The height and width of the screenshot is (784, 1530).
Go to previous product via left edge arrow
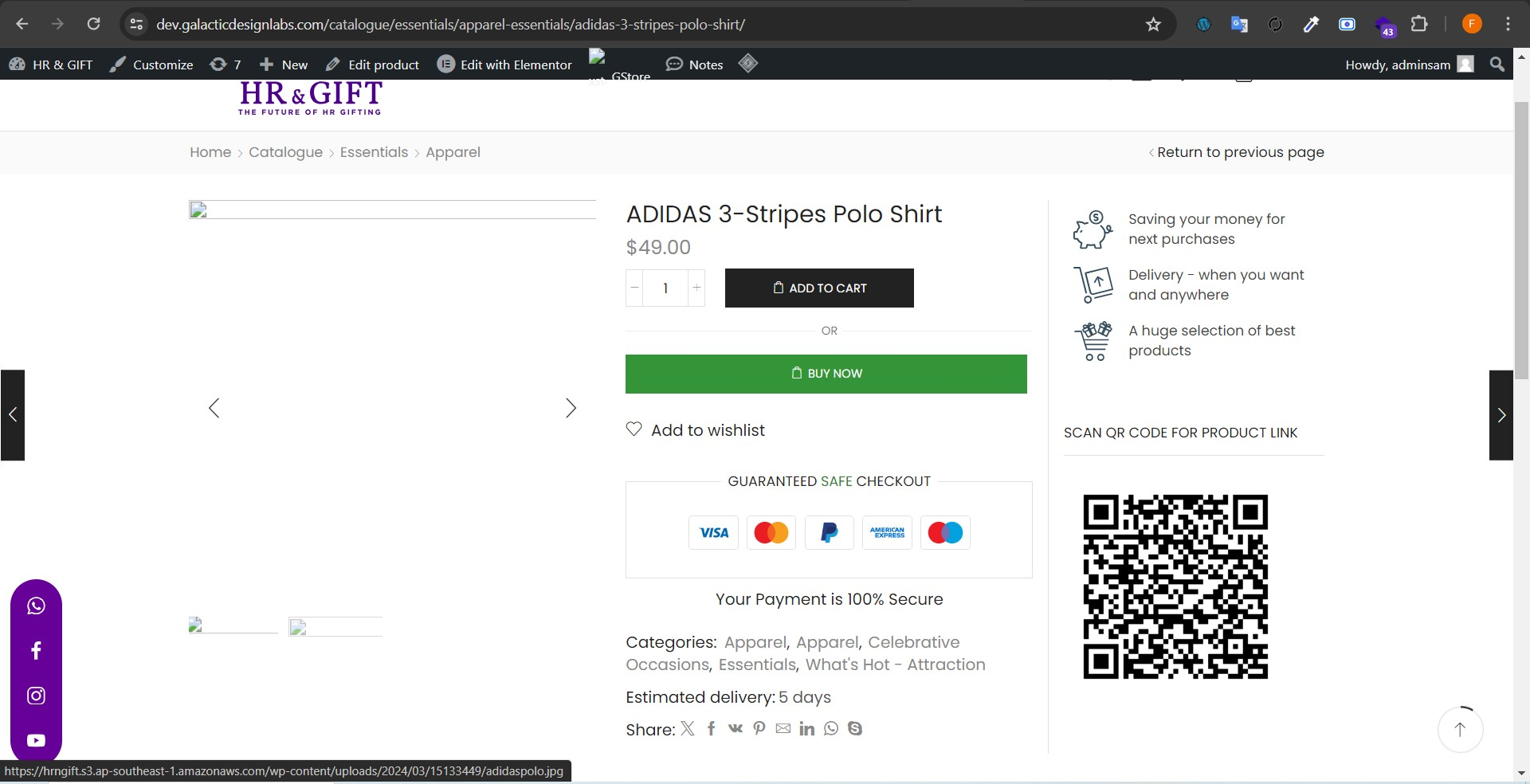(x=13, y=415)
